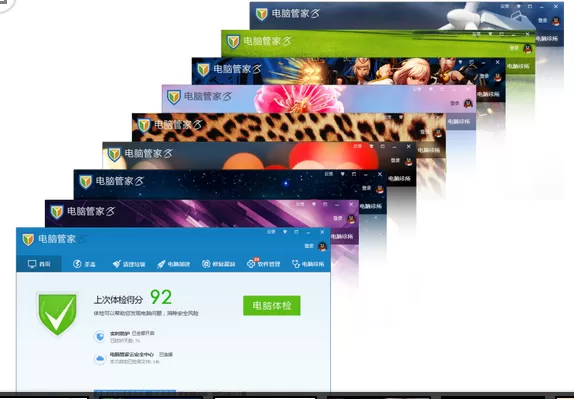Open 软件管理 tab with red badge

coord(264,263)
